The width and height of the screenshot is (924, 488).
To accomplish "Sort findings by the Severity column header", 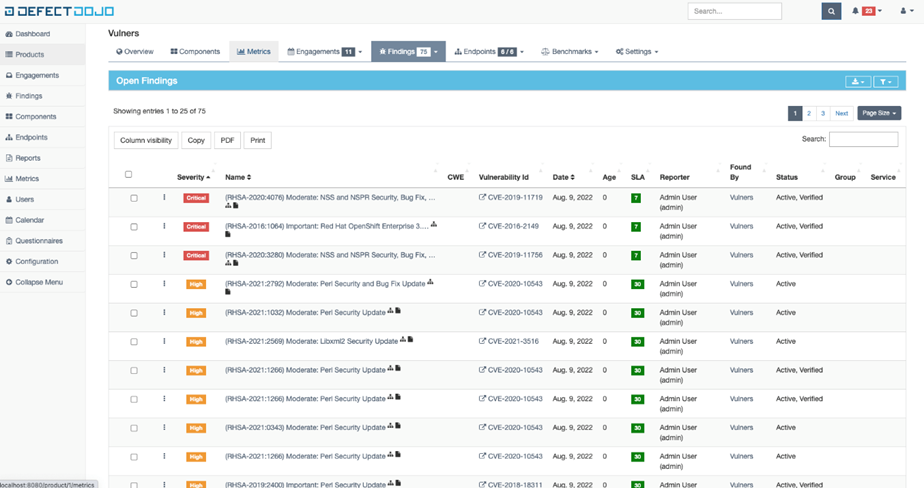I will click(192, 177).
